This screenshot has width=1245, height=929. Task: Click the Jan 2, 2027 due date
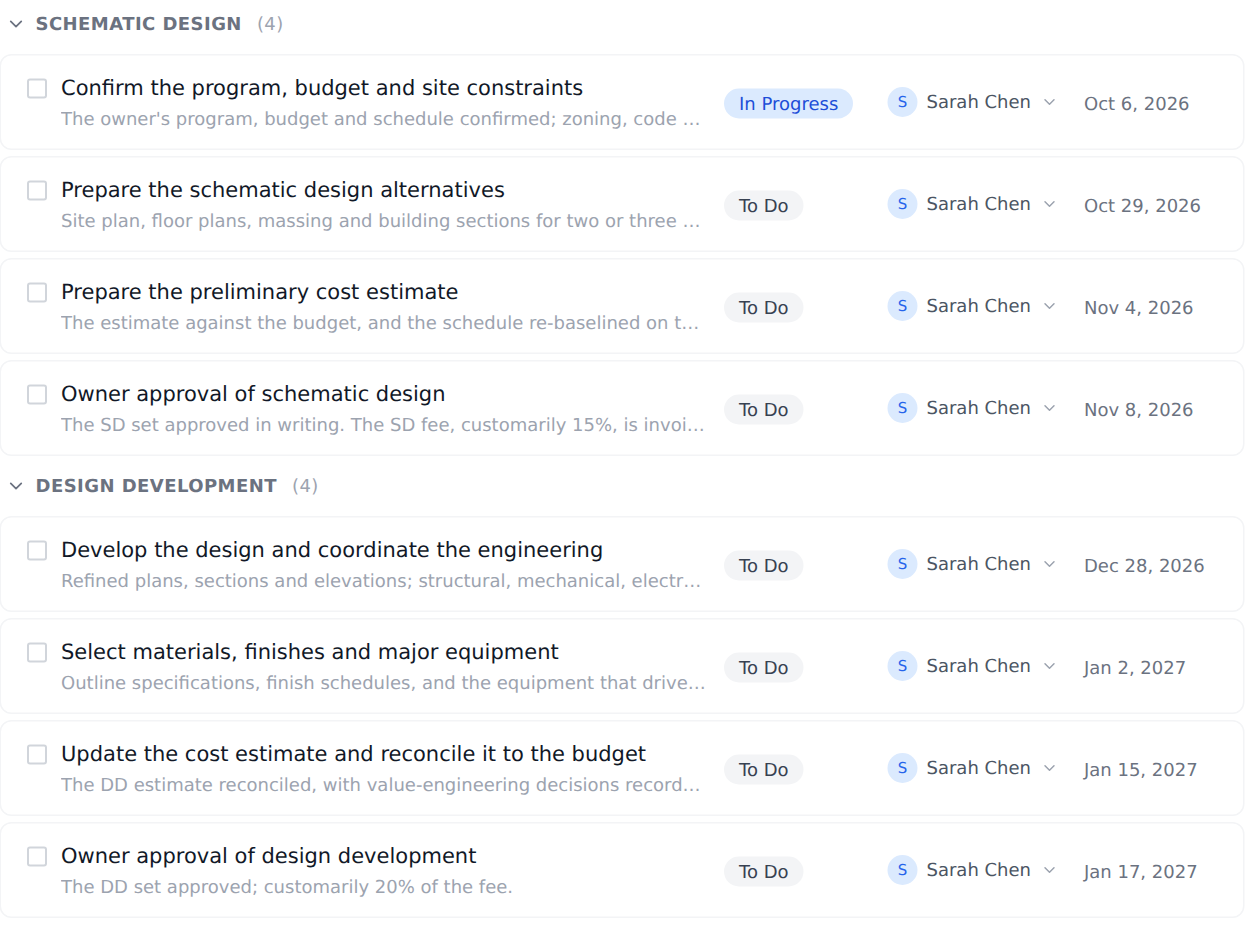click(x=1134, y=668)
